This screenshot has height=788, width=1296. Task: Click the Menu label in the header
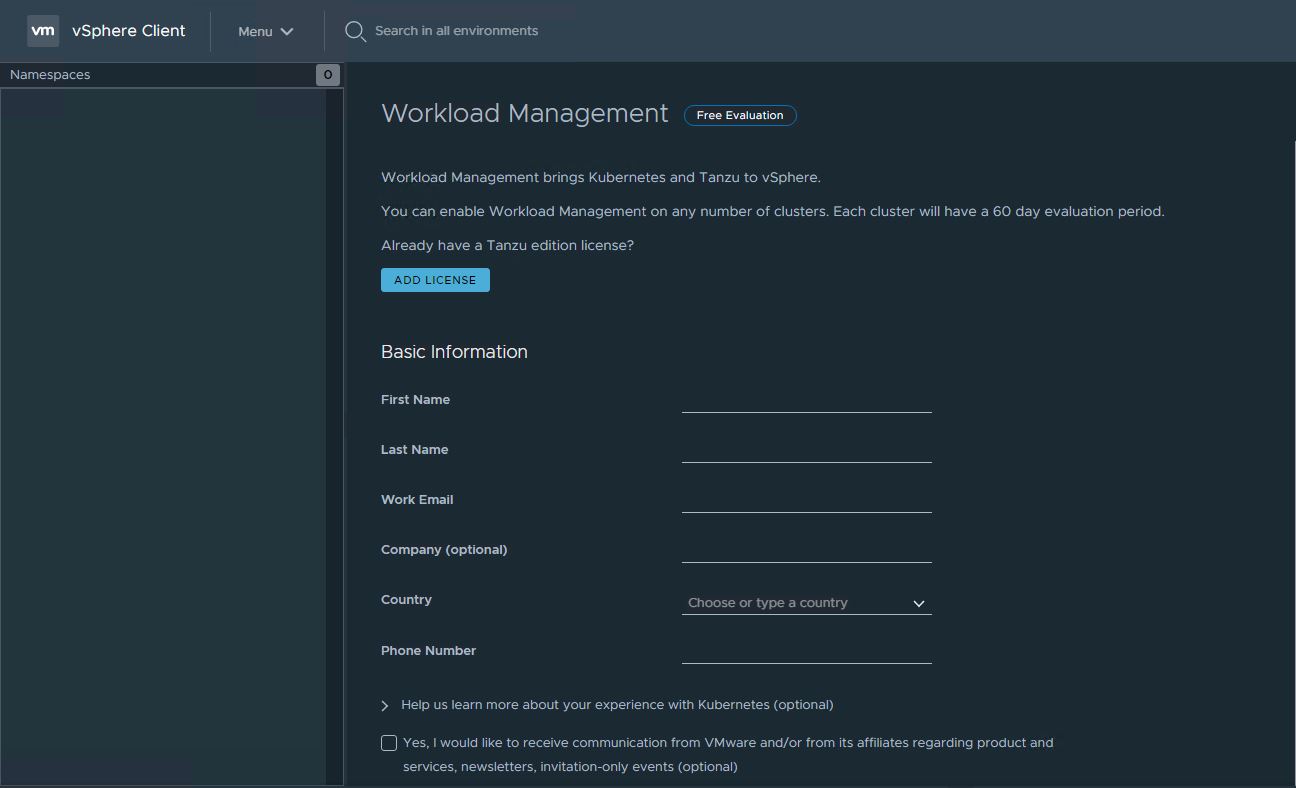click(x=255, y=32)
